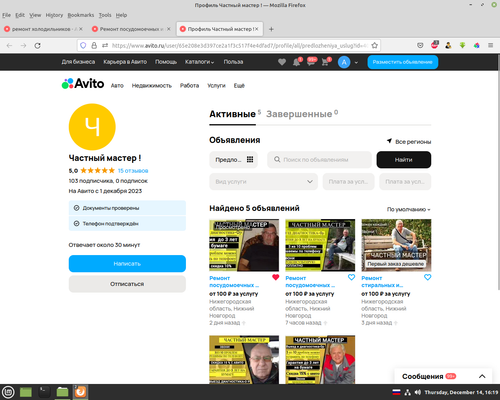
Task: Click the Avito logo
Action: 83,84
